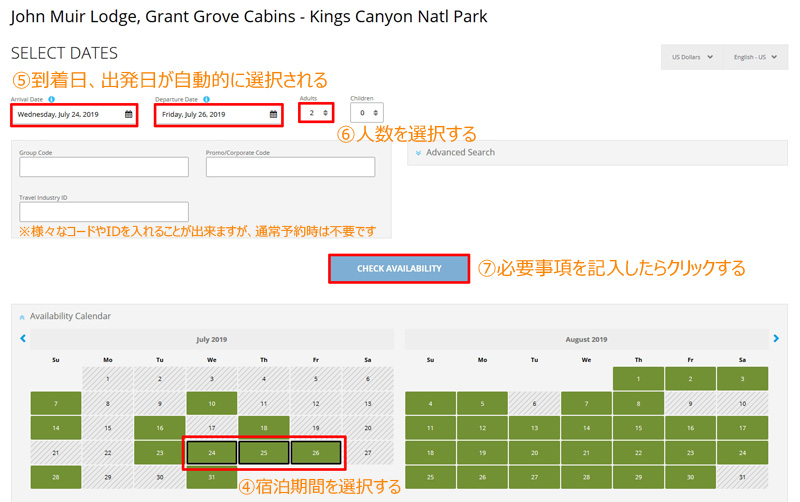
Task: Click the unavailable July 27 cell
Action: pyautogui.click(x=368, y=453)
